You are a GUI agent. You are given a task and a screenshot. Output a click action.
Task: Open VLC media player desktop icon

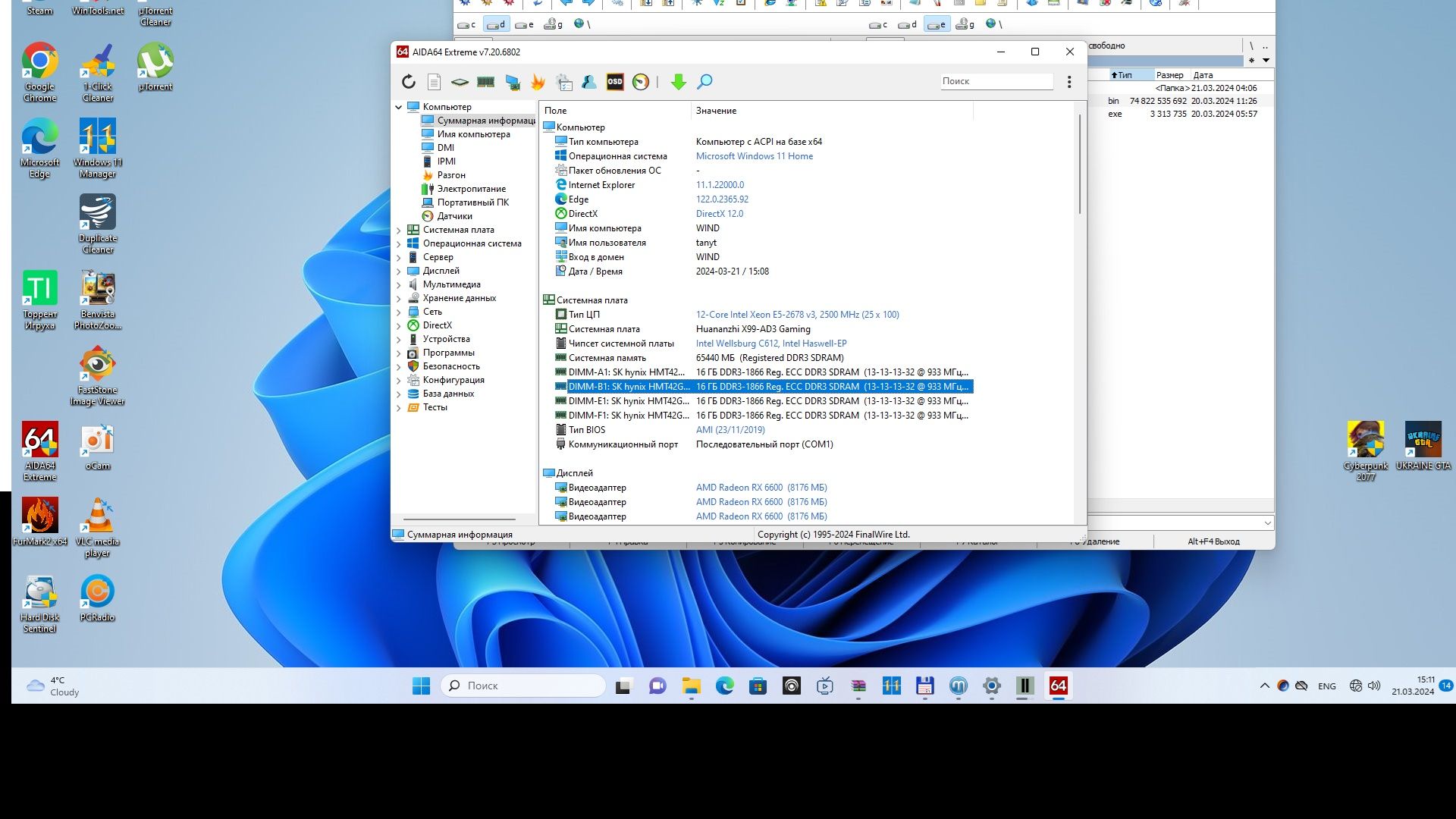(x=97, y=528)
